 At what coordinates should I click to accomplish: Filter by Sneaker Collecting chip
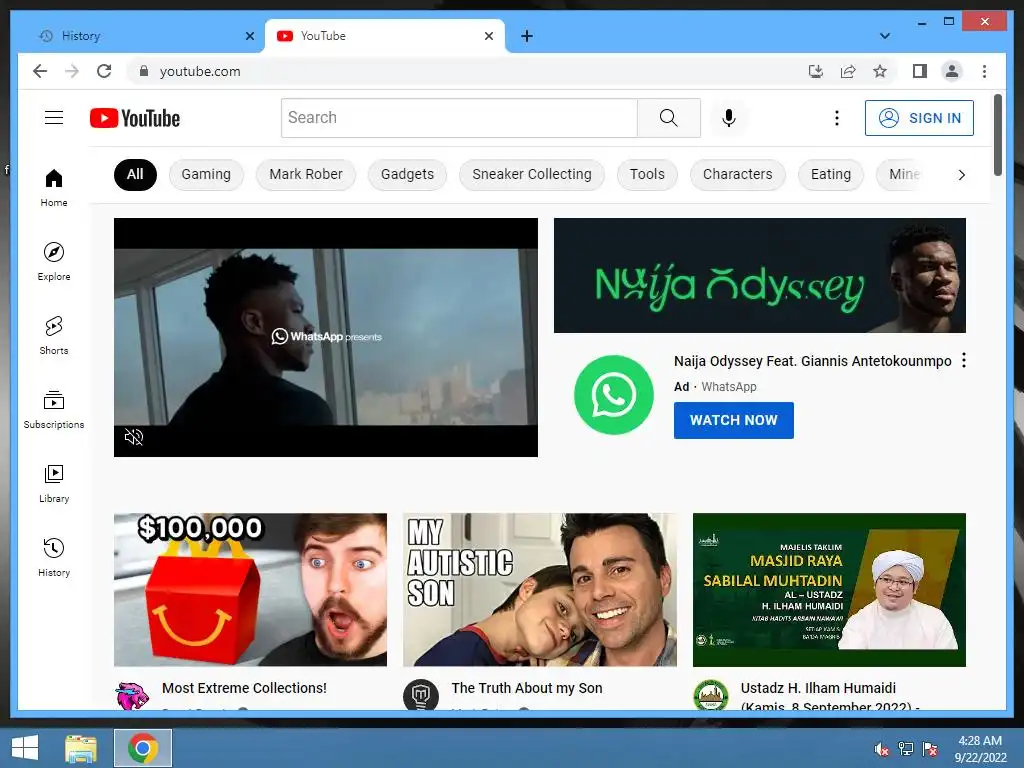pos(532,174)
